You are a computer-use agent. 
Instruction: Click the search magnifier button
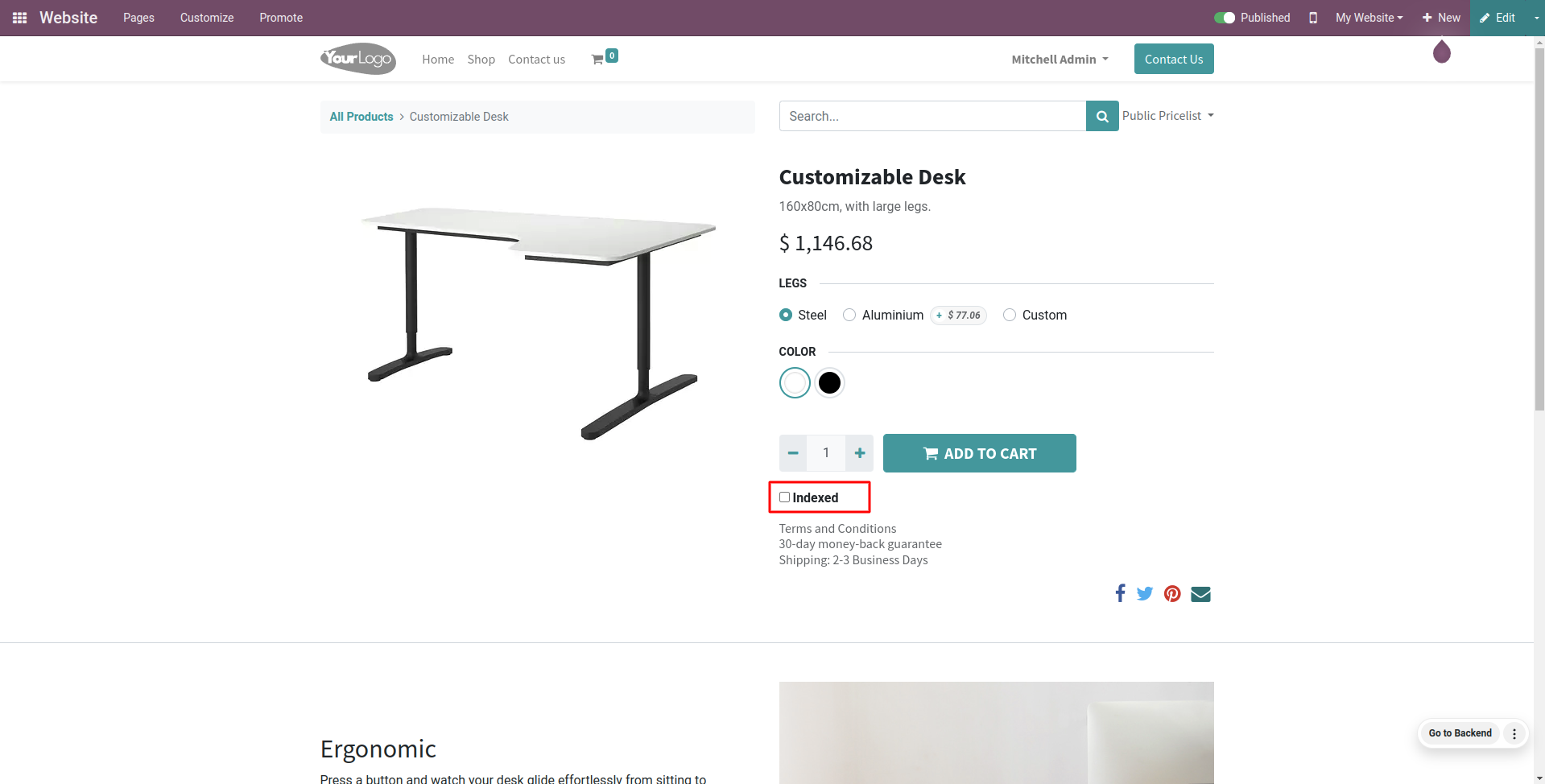pos(1102,116)
